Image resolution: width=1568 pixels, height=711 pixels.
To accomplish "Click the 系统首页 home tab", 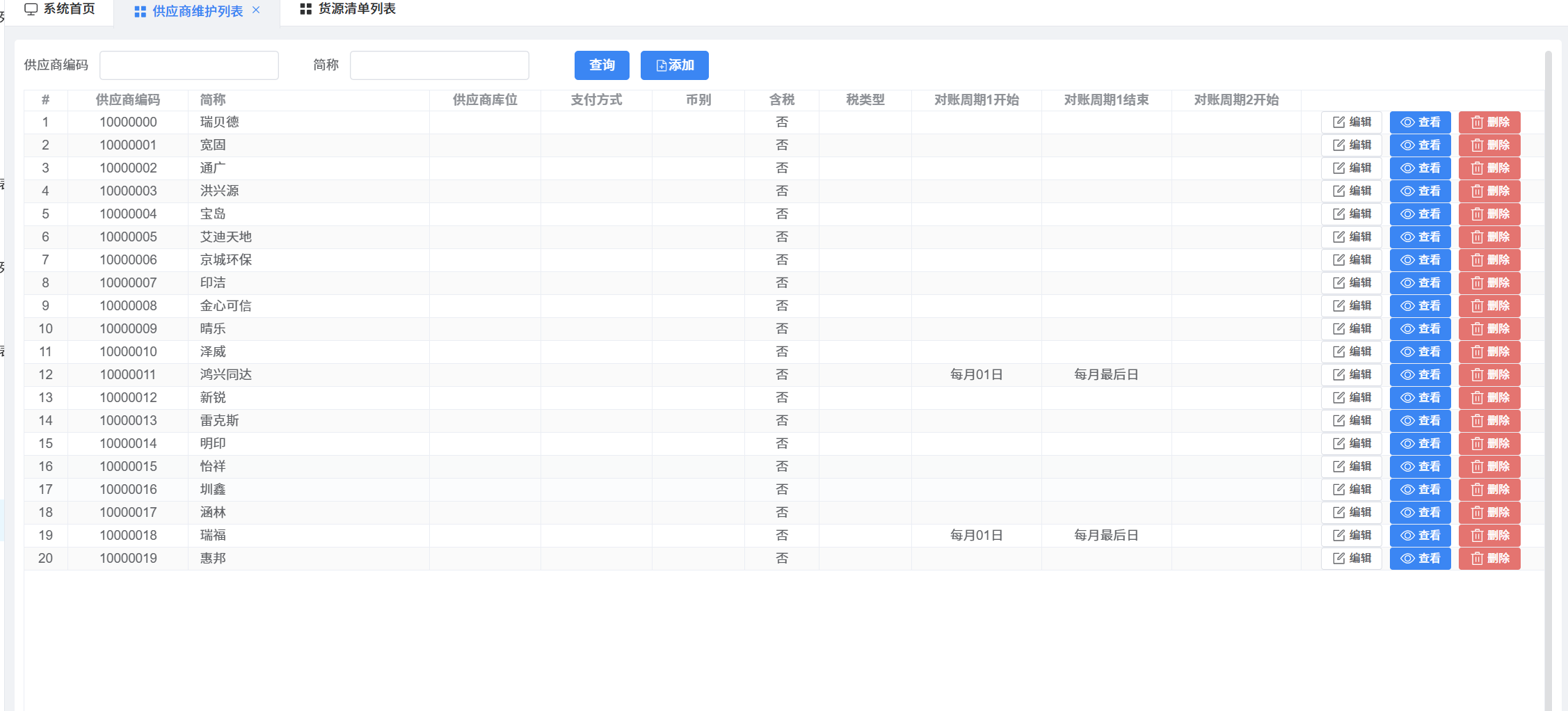I will 60,9.
